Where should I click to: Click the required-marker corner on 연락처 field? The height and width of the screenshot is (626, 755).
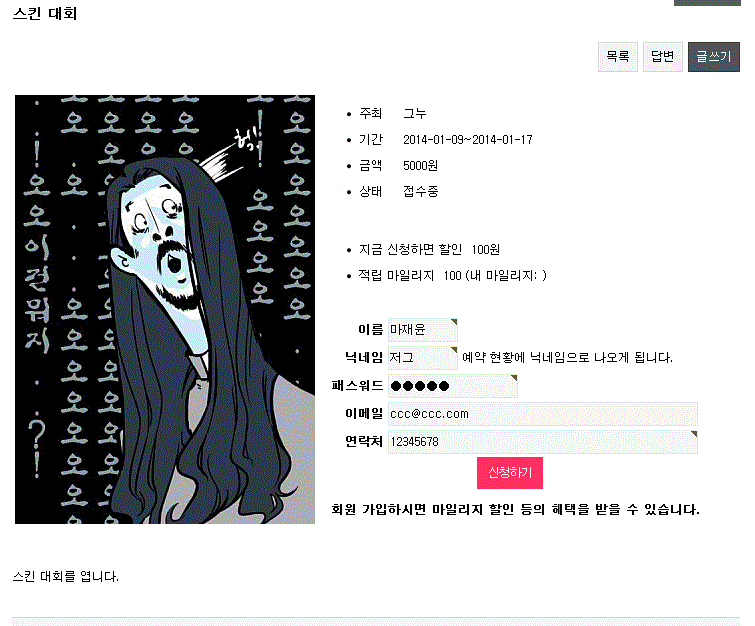point(694,434)
